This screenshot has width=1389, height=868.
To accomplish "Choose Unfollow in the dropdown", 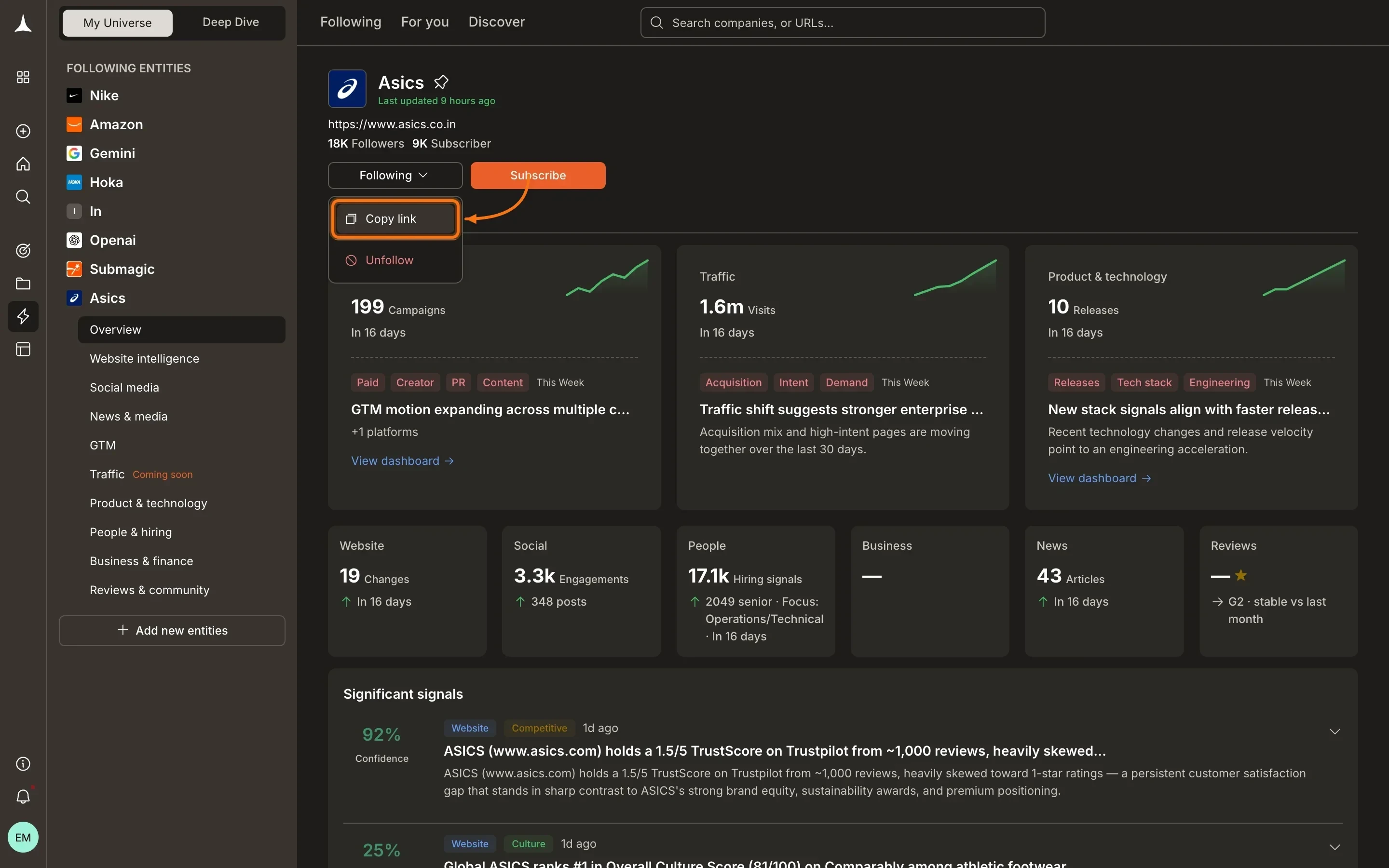I will click(395, 260).
